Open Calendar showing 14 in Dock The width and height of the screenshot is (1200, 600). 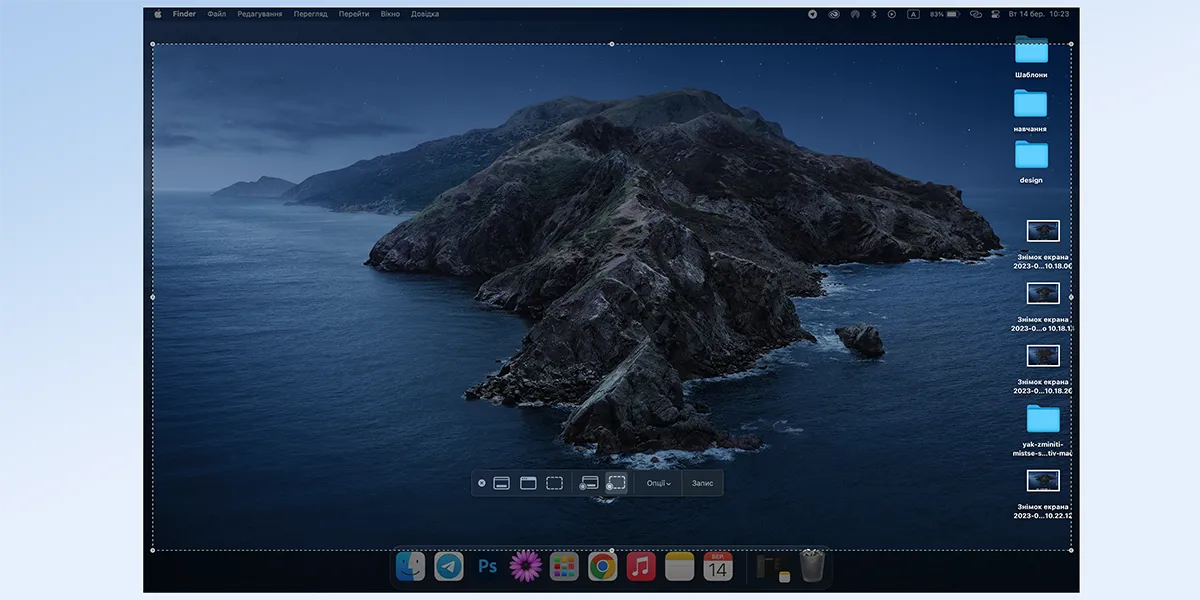pyautogui.click(x=718, y=567)
